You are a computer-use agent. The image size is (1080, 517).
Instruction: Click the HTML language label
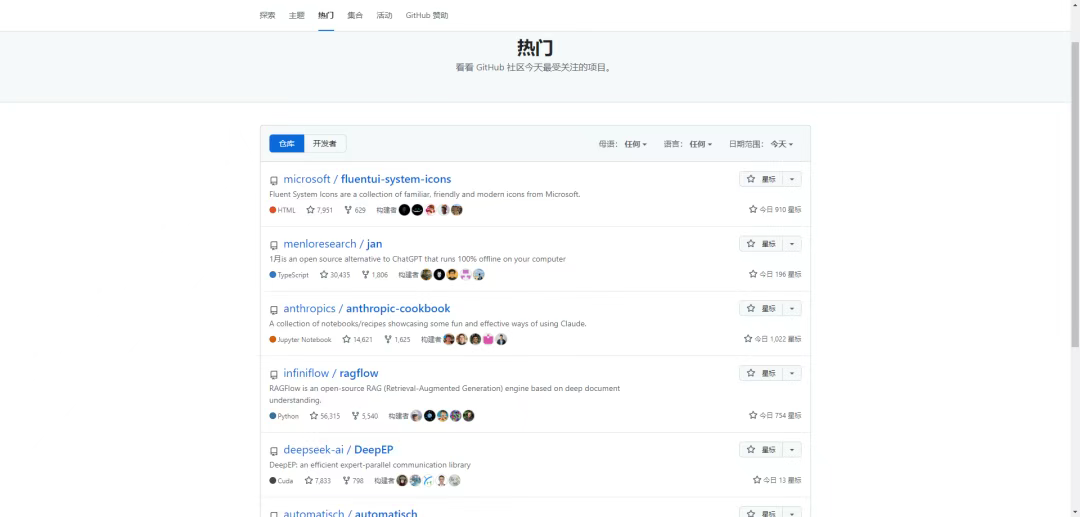tap(282, 210)
